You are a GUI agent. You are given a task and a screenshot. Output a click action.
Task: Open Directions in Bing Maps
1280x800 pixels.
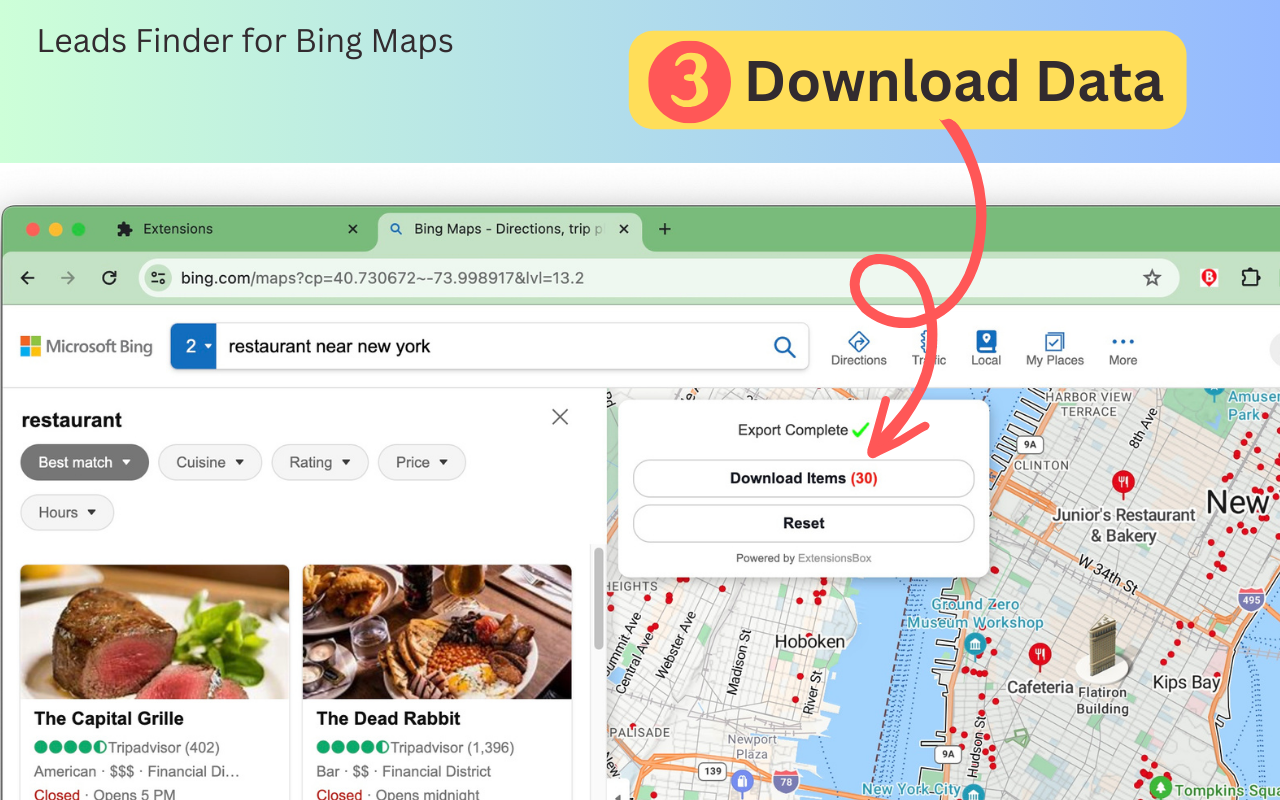click(859, 349)
